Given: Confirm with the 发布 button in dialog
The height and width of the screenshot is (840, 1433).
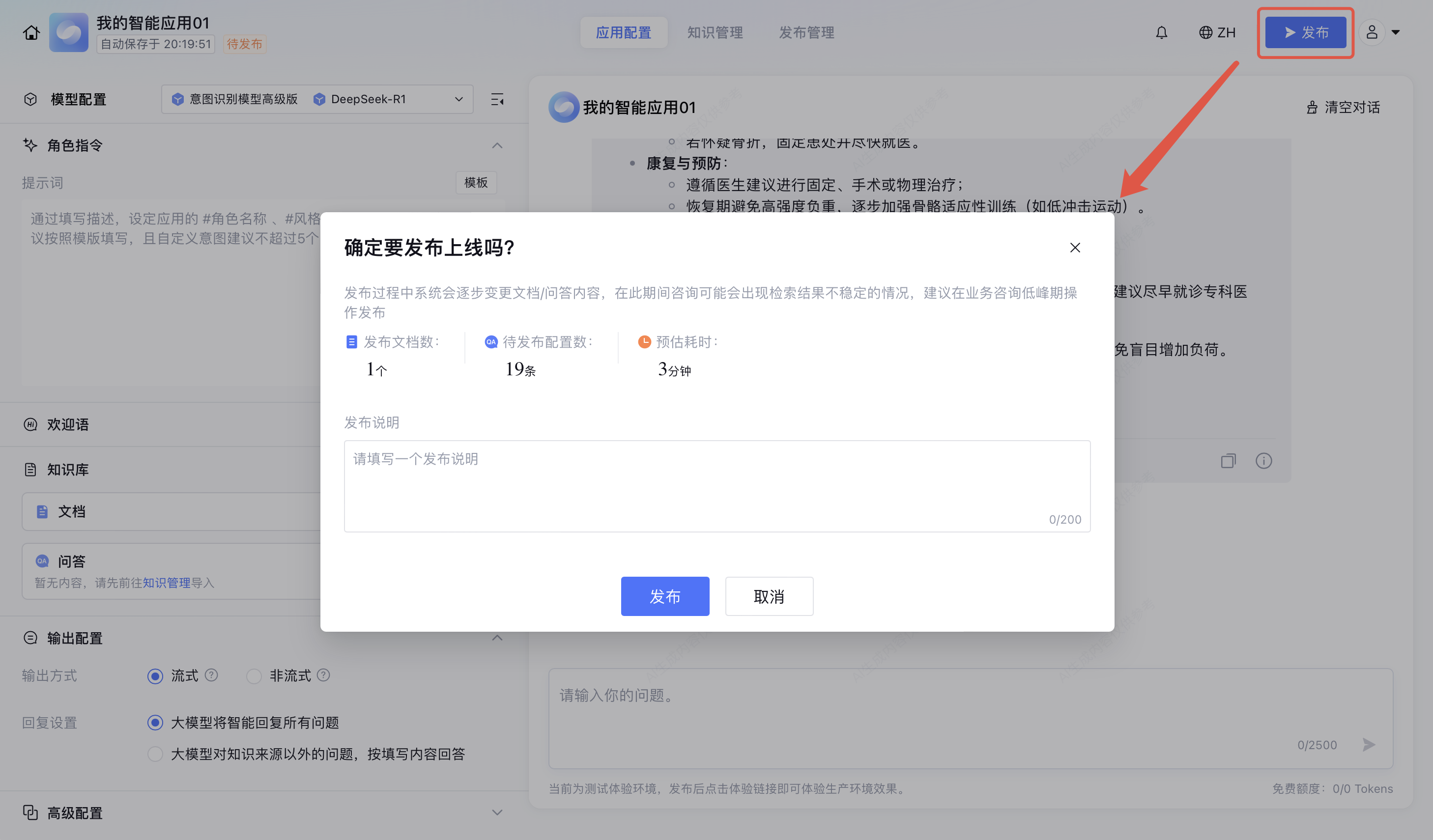Looking at the screenshot, I should [x=665, y=596].
